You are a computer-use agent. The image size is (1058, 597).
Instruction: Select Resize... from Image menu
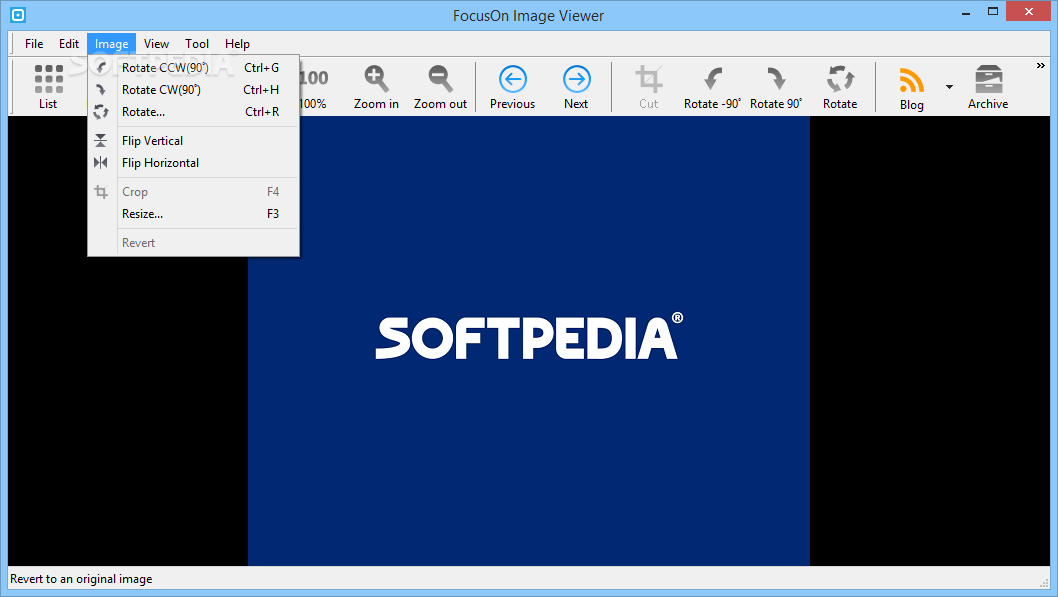[194, 214]
